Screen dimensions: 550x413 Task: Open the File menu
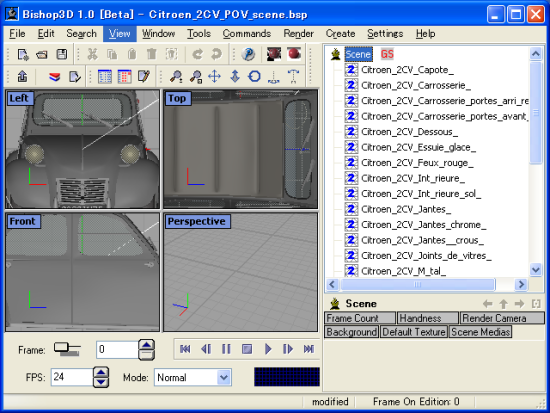pyautogui.click(x=17, y=34)
